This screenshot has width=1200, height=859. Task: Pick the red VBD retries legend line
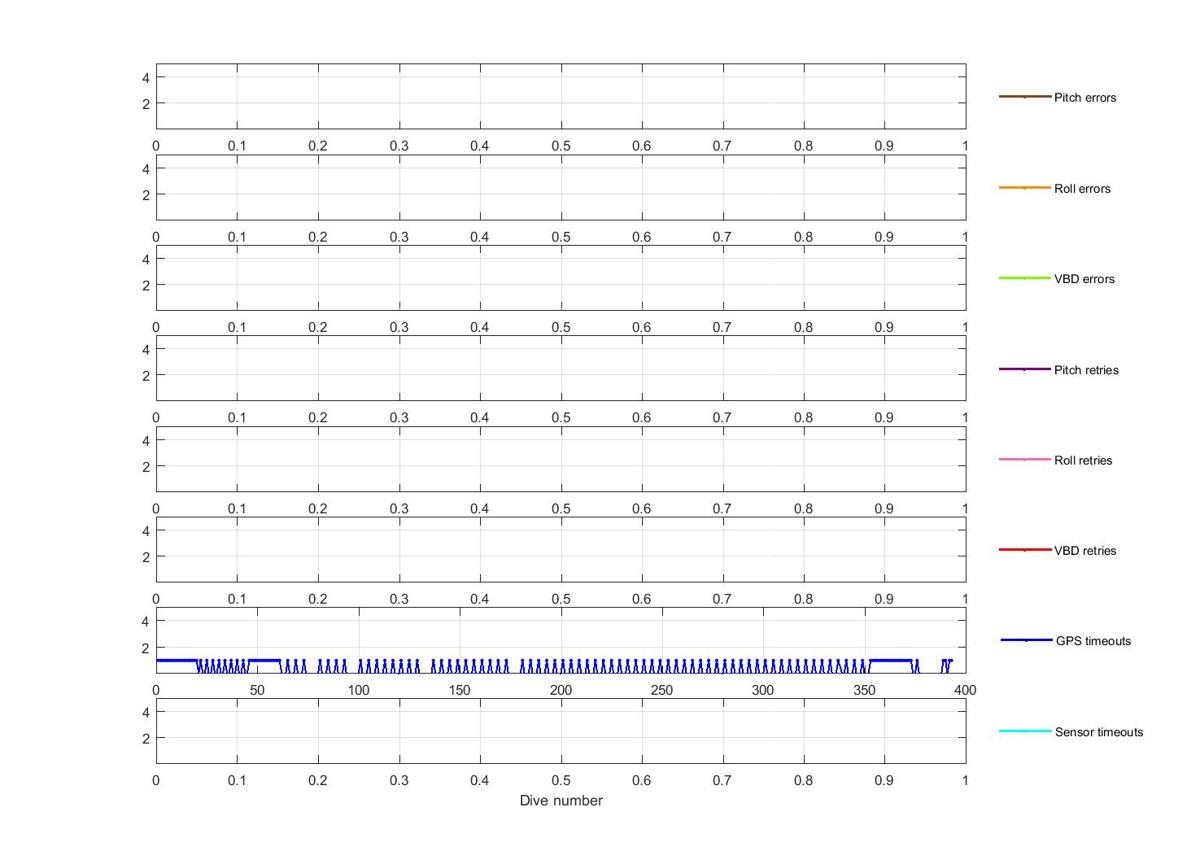click(x=1025, y=550)
